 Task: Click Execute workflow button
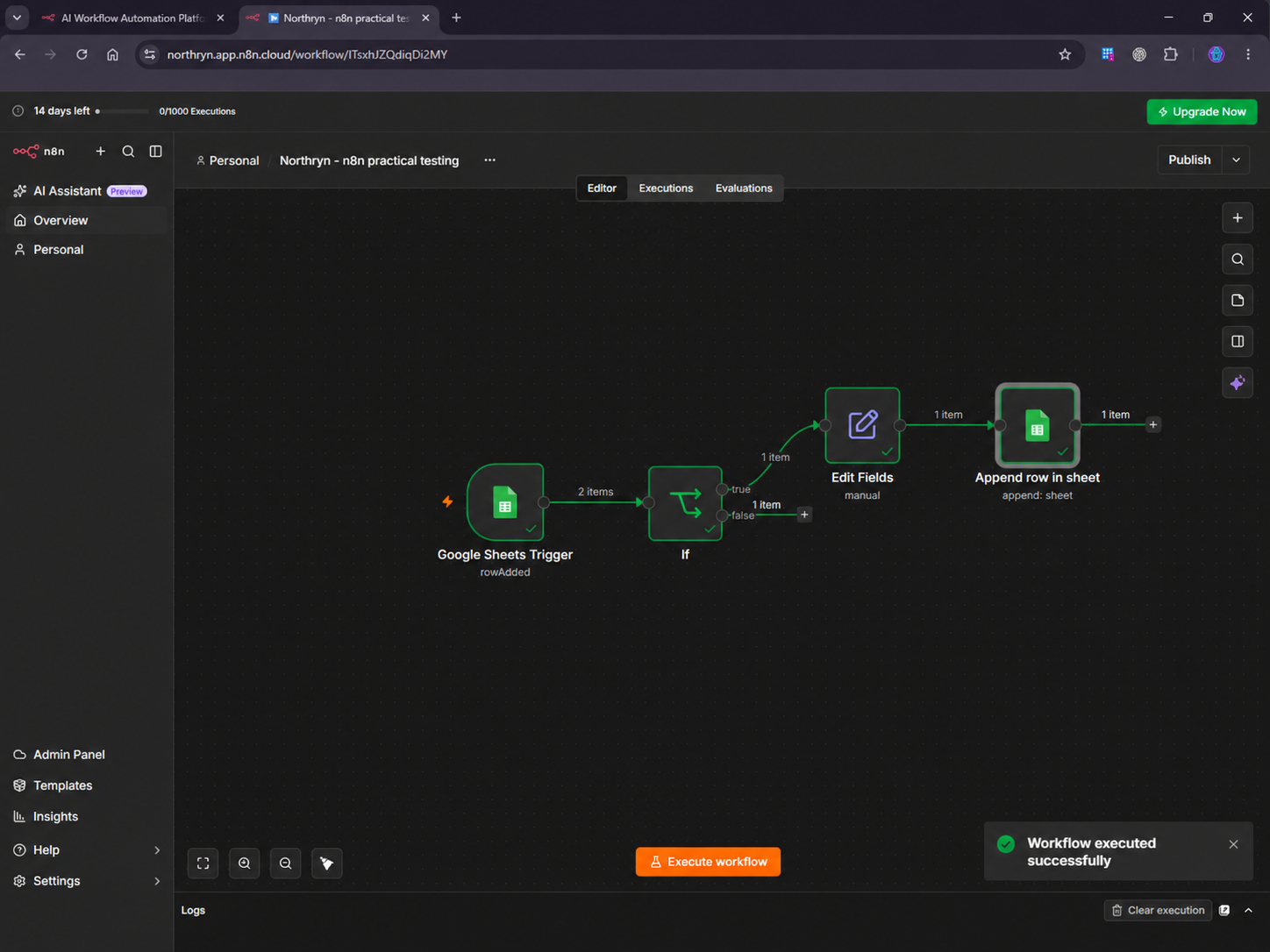click(x=708, y=862)
